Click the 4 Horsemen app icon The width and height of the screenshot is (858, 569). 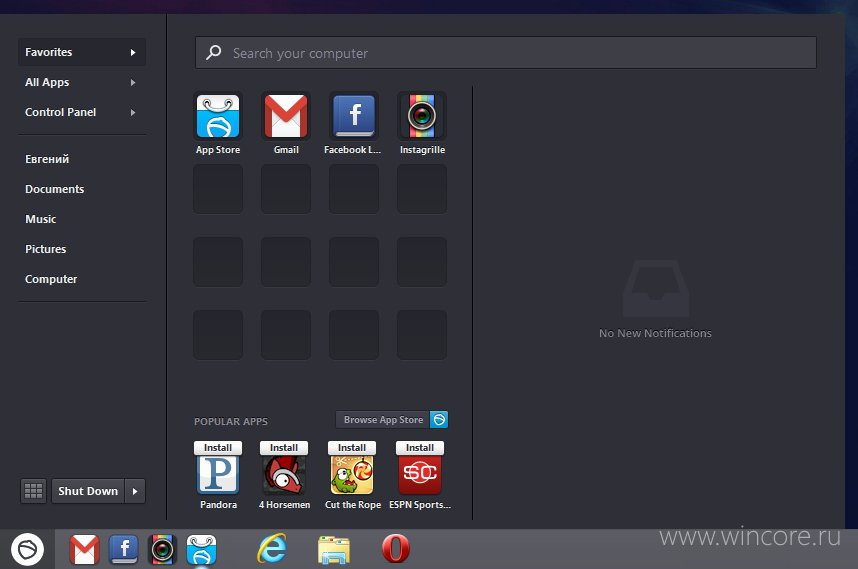(284, 474)
